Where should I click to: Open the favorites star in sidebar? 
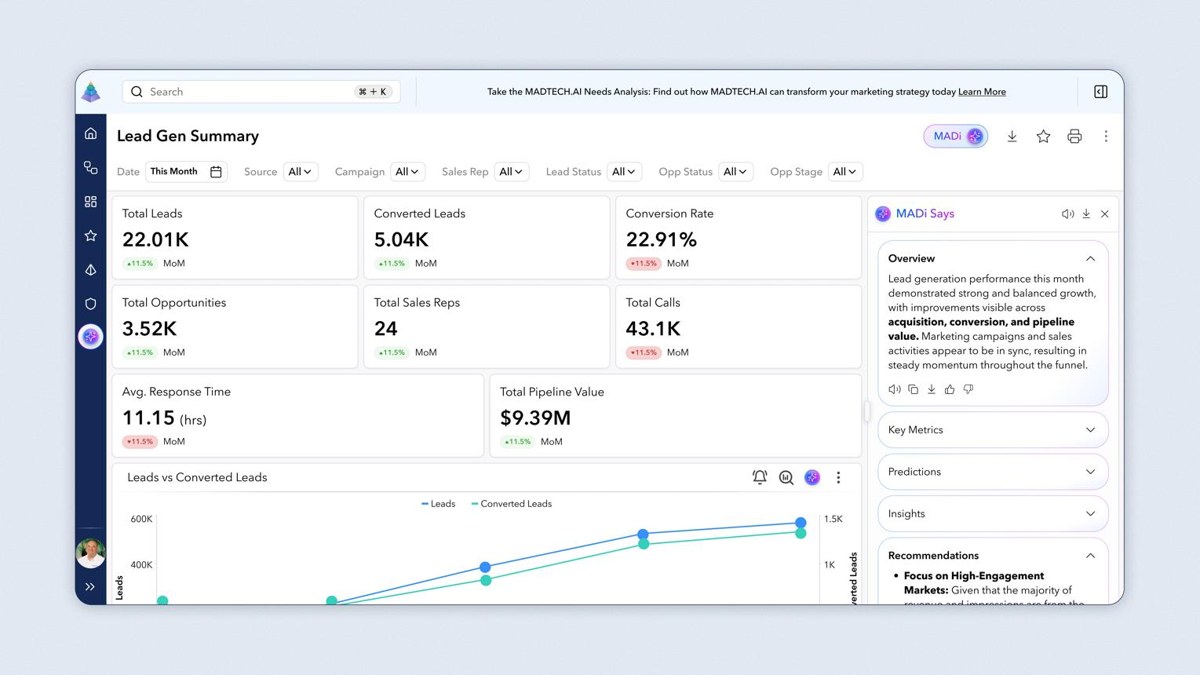[x=91, y=236]
